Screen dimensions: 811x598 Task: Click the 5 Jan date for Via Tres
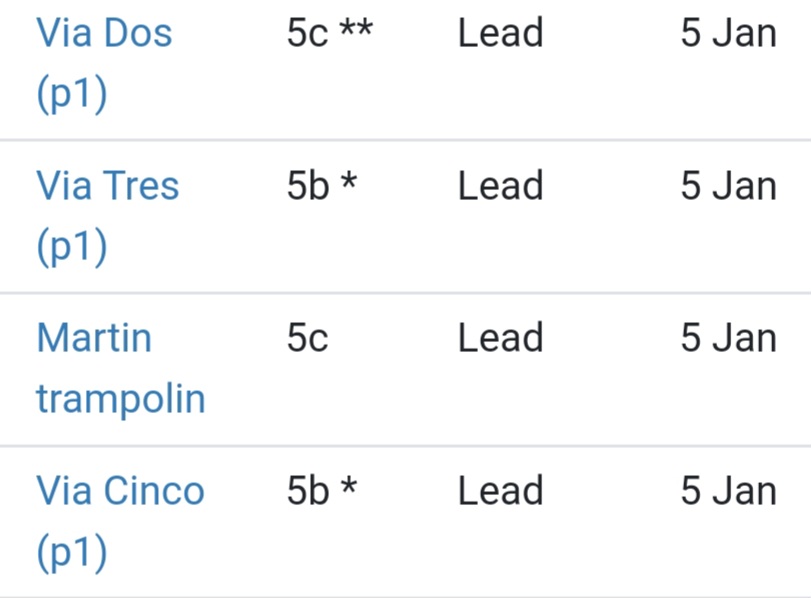coord(728,186)
